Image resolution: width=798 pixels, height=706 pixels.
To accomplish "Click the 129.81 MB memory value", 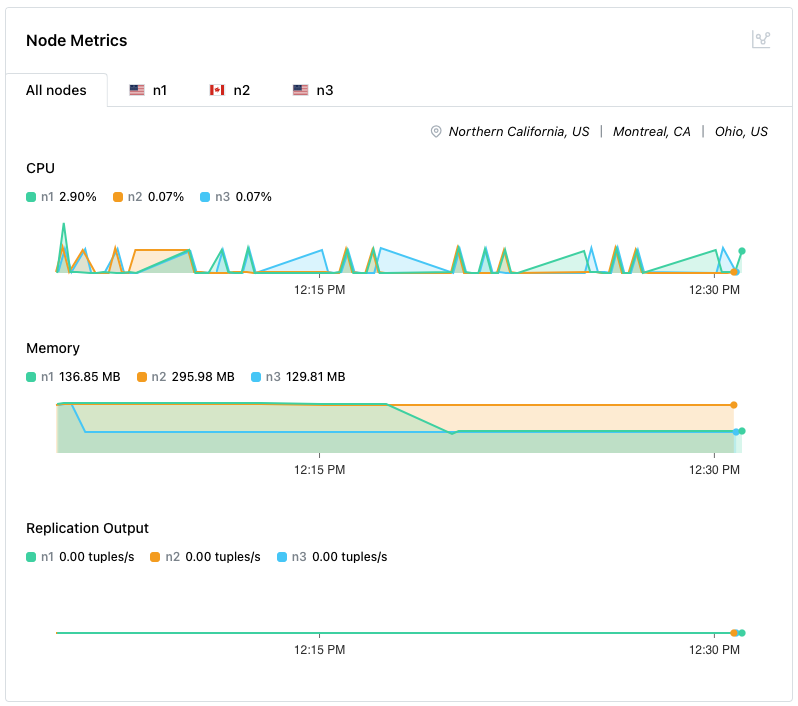I will tap(316, 377).
